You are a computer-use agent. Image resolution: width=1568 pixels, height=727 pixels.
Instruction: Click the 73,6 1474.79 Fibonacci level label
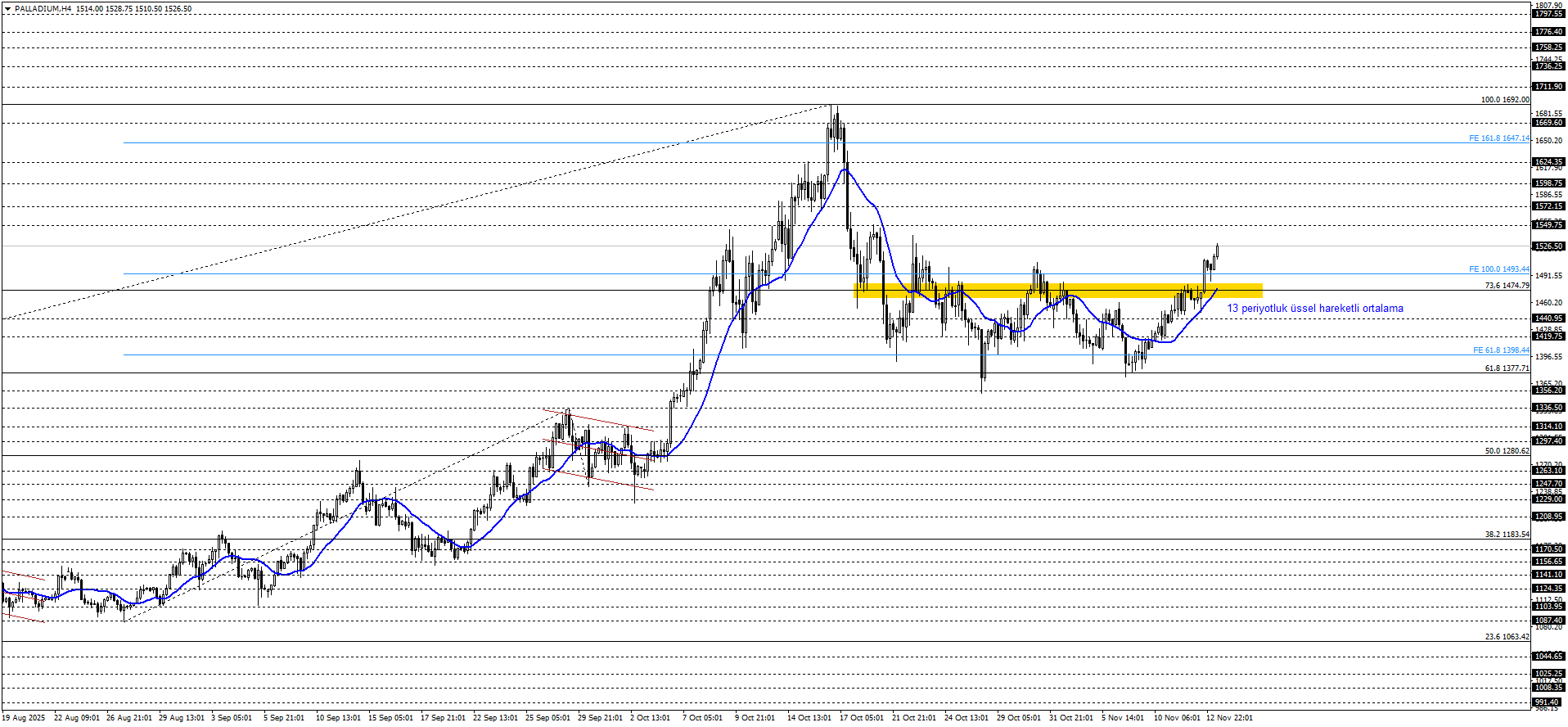1507,286
